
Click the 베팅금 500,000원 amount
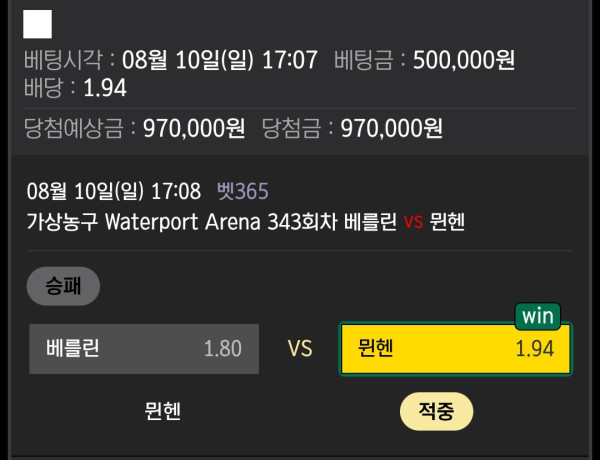[425, 60]
